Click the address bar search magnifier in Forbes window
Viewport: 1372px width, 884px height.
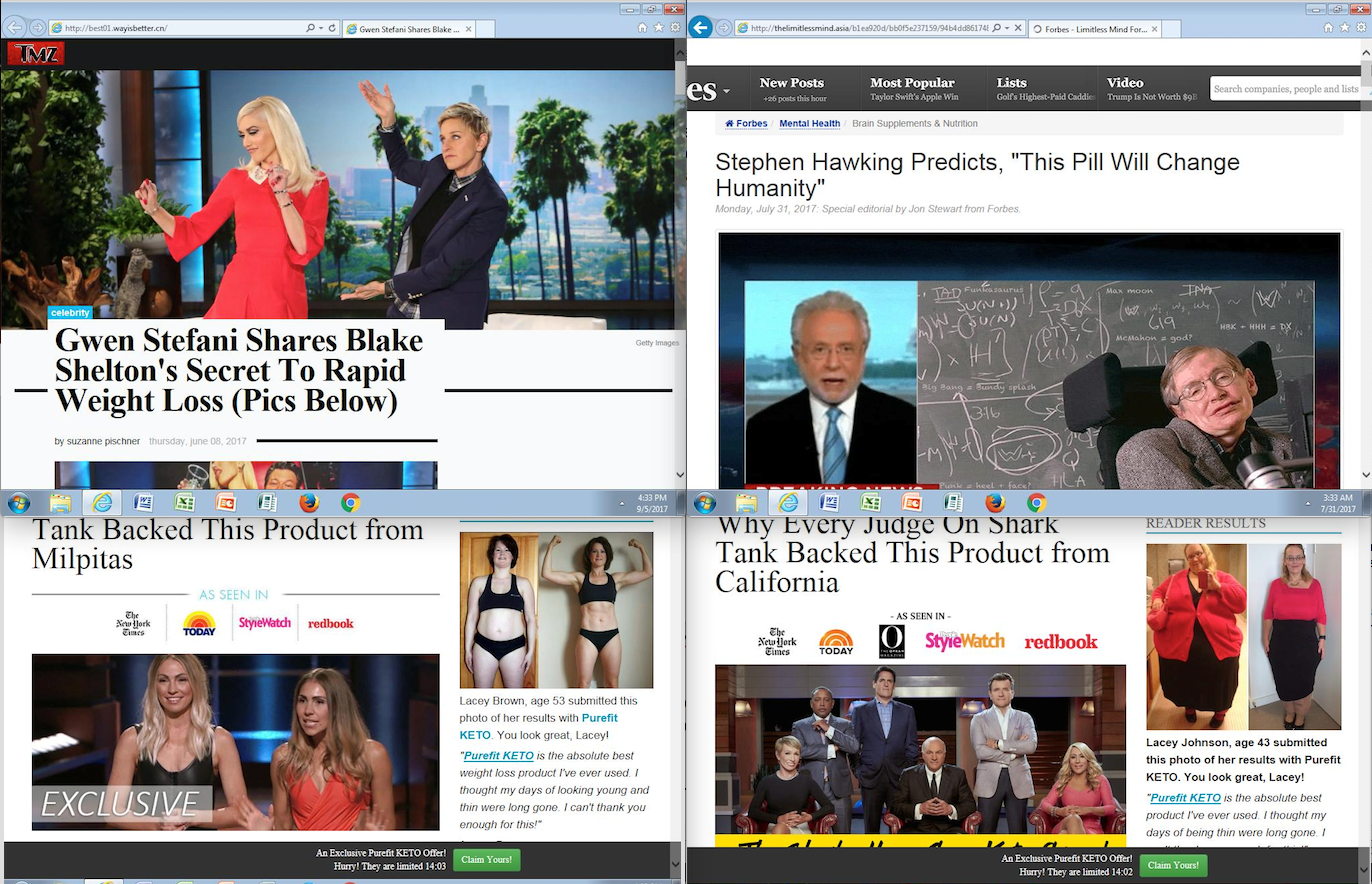tap(996, 28)
